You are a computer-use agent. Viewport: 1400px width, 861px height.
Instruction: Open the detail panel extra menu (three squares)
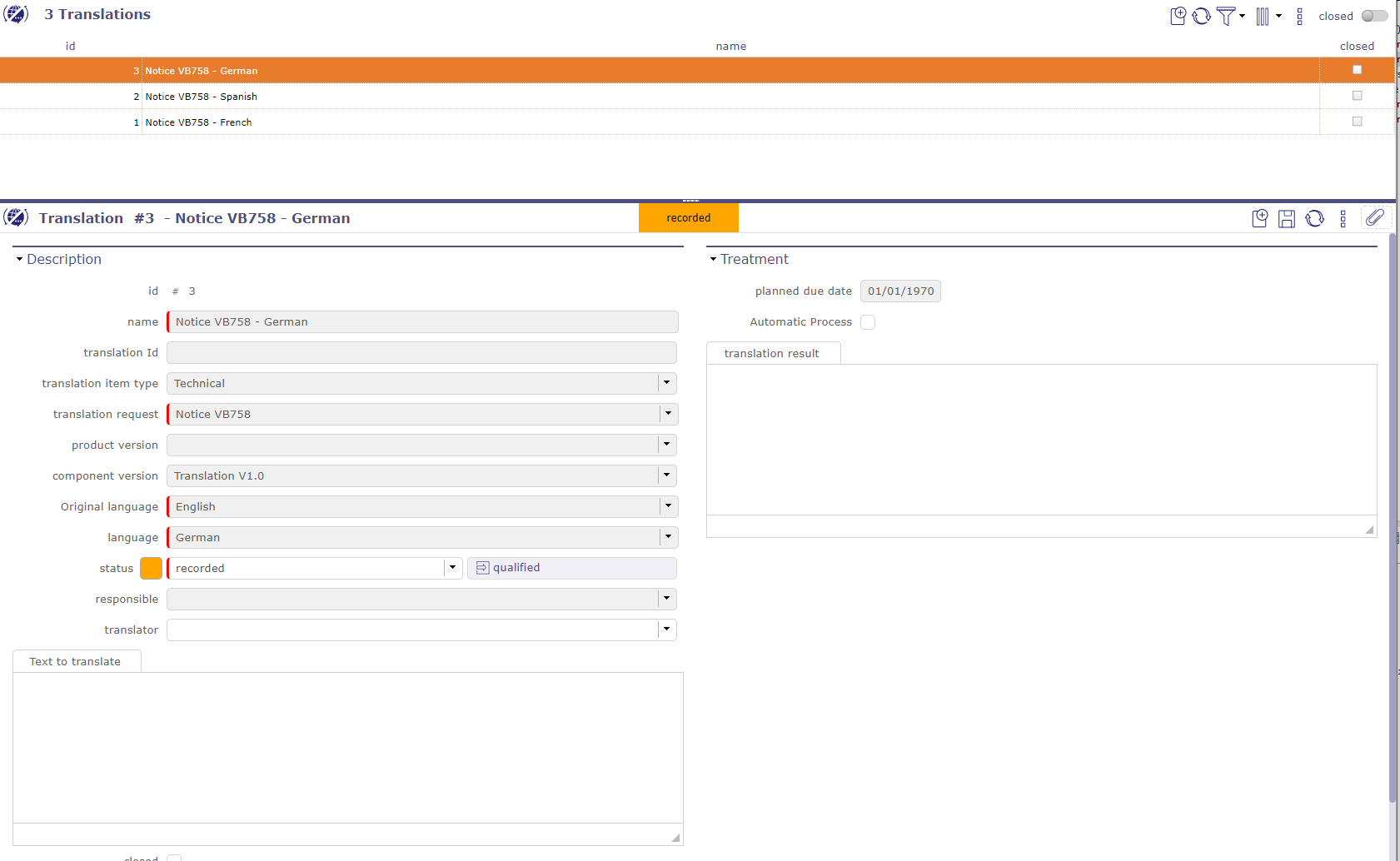pos(1343,218)
